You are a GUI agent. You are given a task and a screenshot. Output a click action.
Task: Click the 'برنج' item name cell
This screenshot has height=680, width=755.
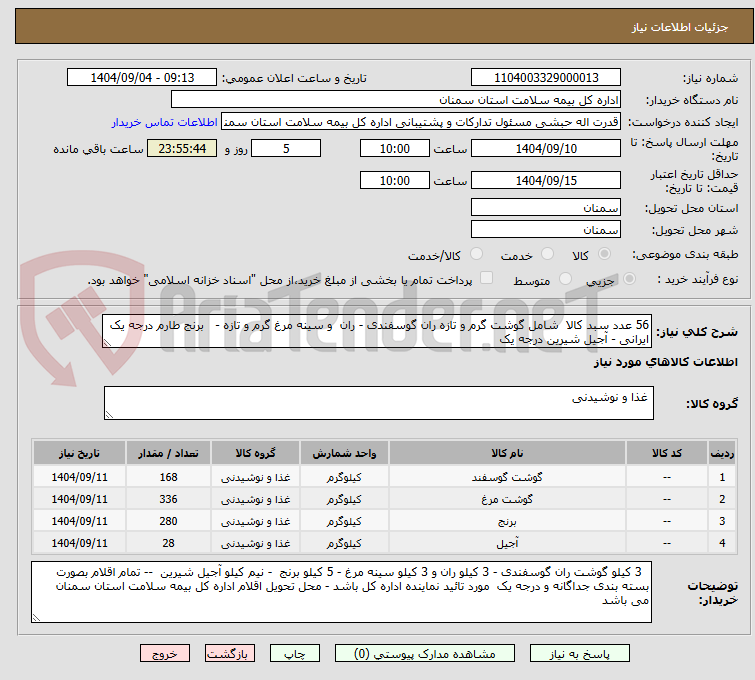[x=507, y=521]
